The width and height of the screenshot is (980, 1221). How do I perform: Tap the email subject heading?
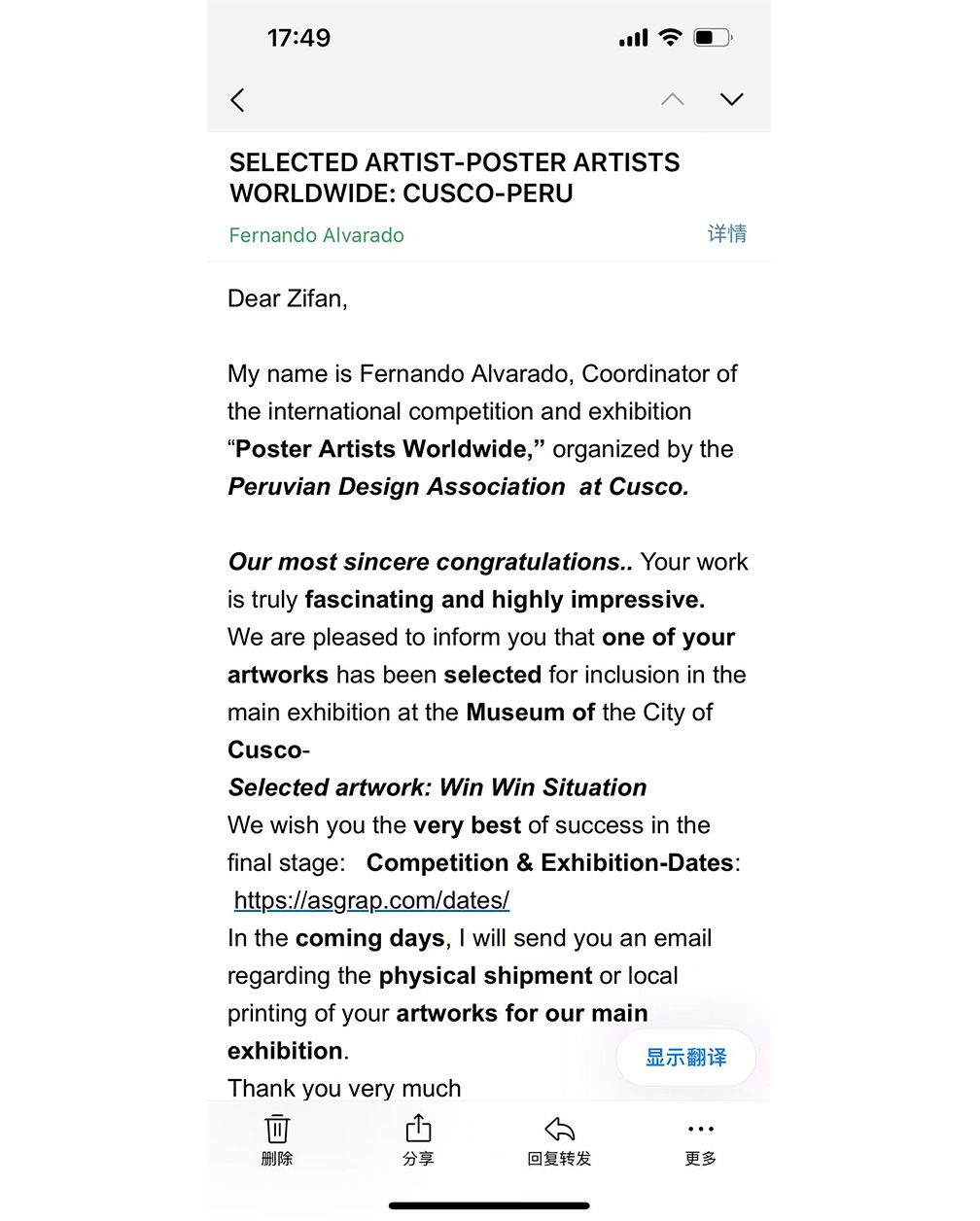(x=455, y=178)
